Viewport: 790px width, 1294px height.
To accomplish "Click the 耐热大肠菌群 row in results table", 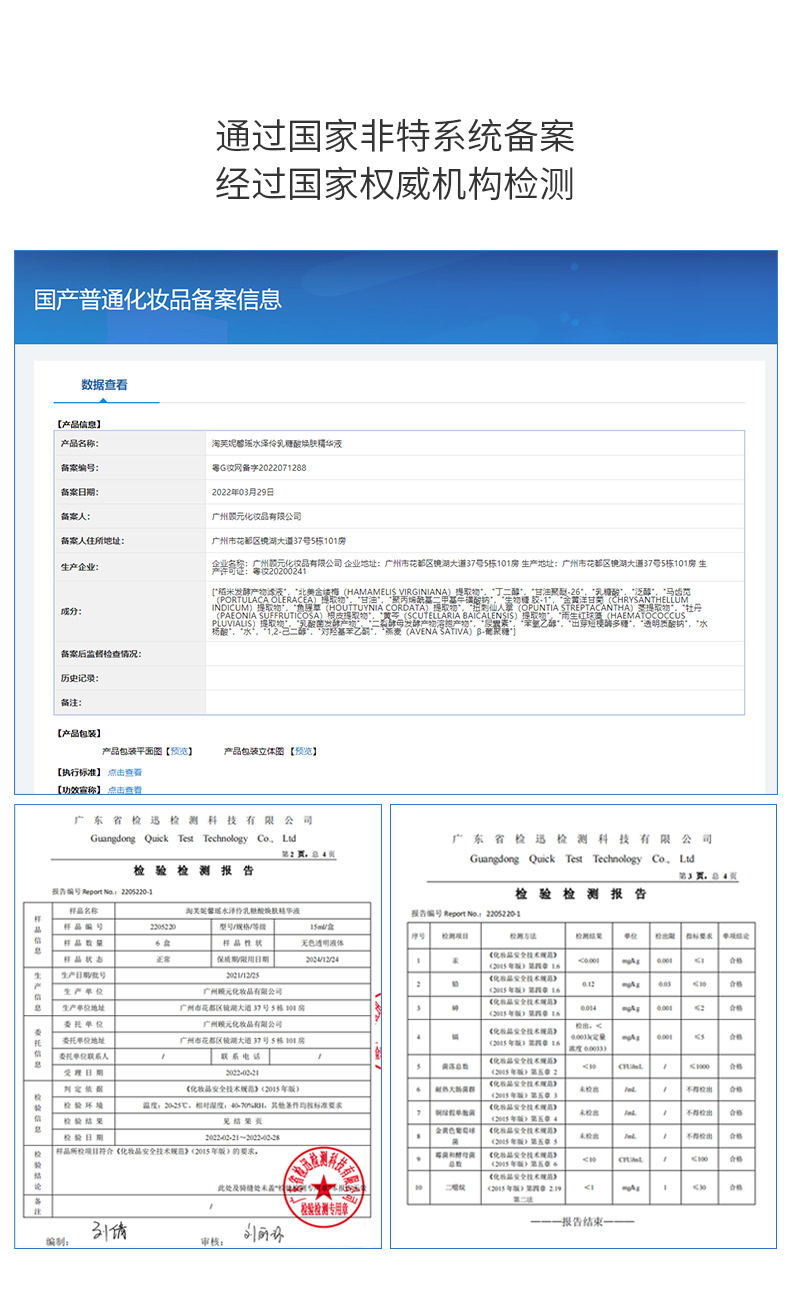I will (583, 1088).
